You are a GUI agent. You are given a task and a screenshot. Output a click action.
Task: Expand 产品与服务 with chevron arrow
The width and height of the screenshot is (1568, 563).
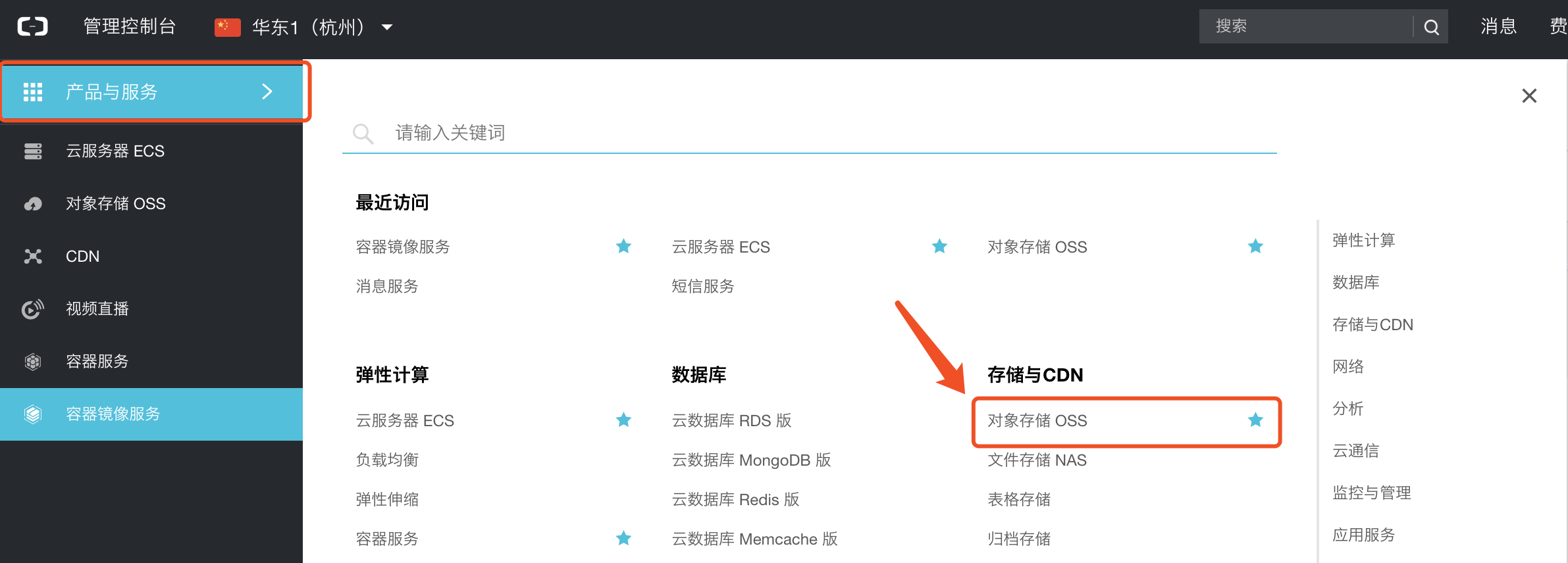[x=267, y=91]
